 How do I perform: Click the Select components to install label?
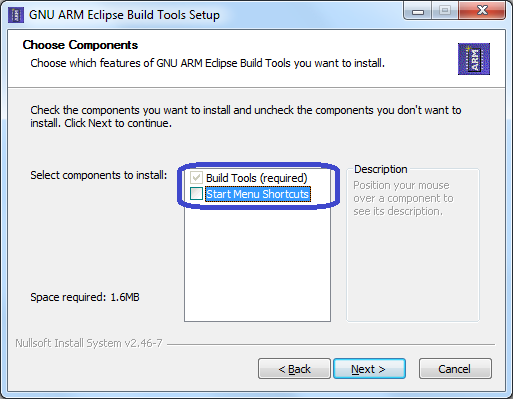pos(99,175)
